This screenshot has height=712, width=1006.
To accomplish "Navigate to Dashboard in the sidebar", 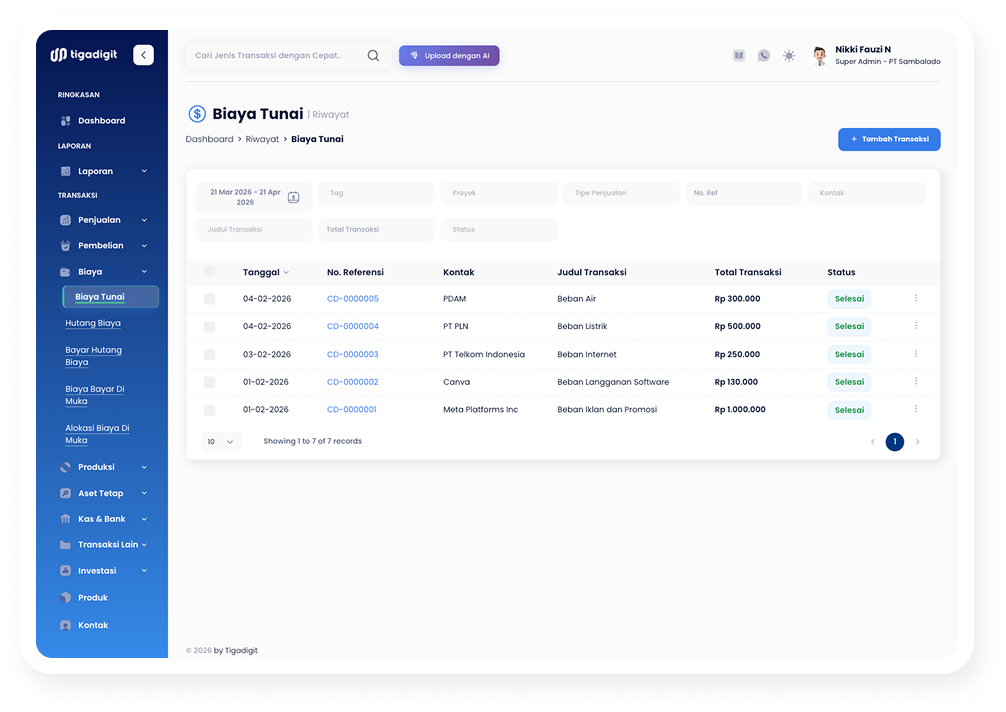I will tap(101, 121).
